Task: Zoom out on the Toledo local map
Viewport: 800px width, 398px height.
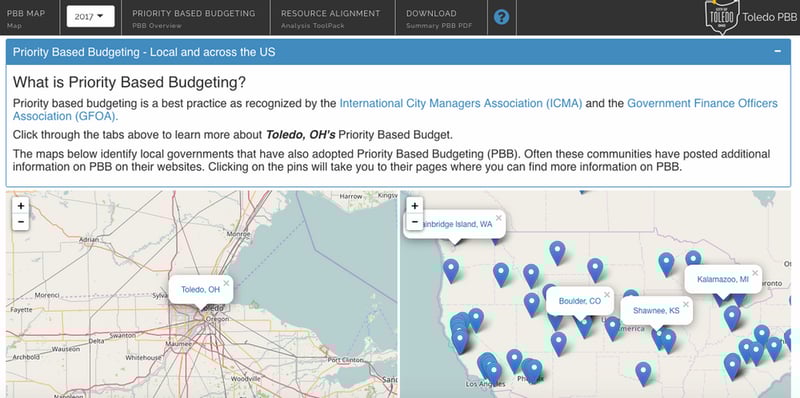Action: tap(20, 222)
